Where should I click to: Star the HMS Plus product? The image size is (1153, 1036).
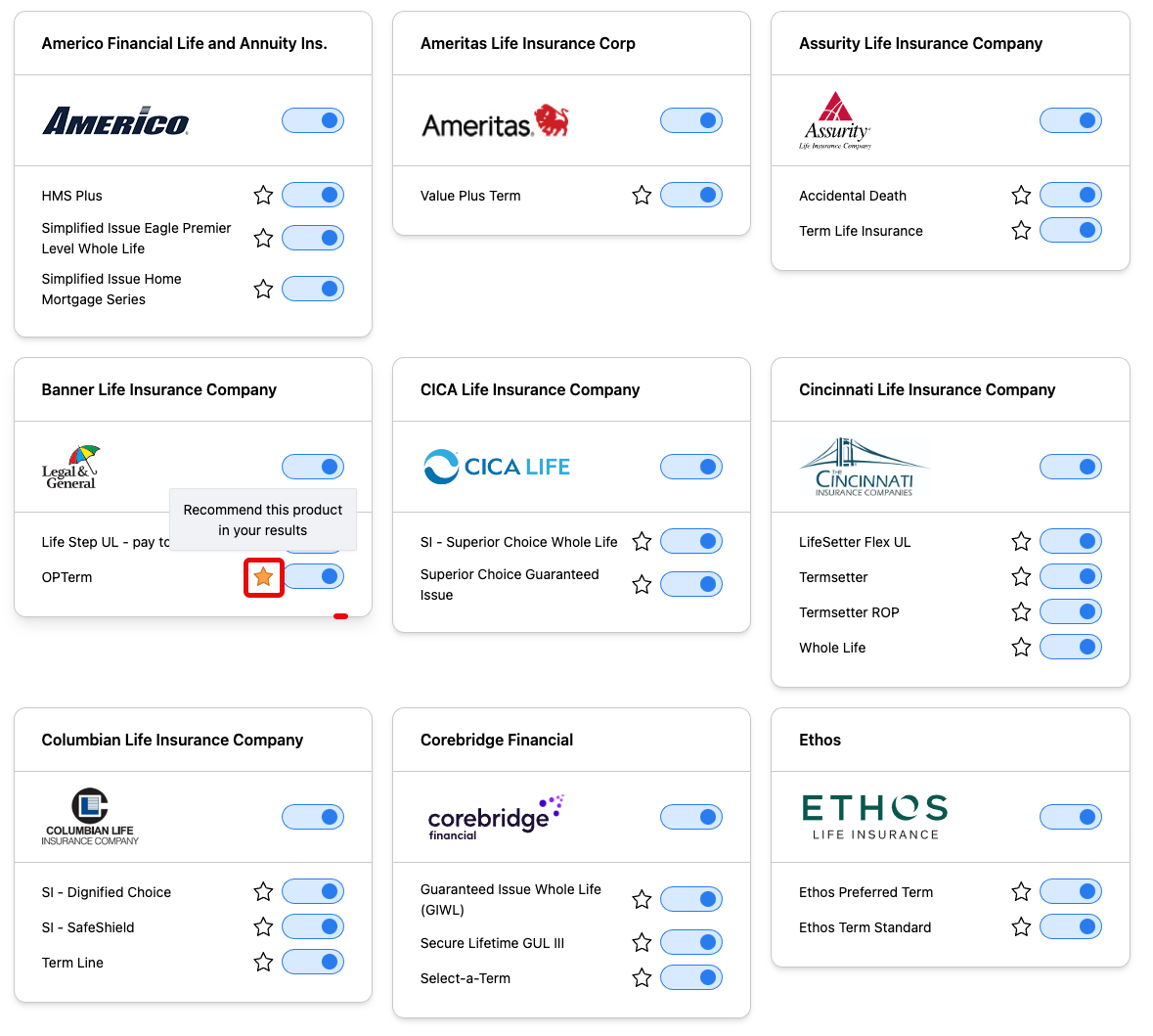tap(263, 195)
